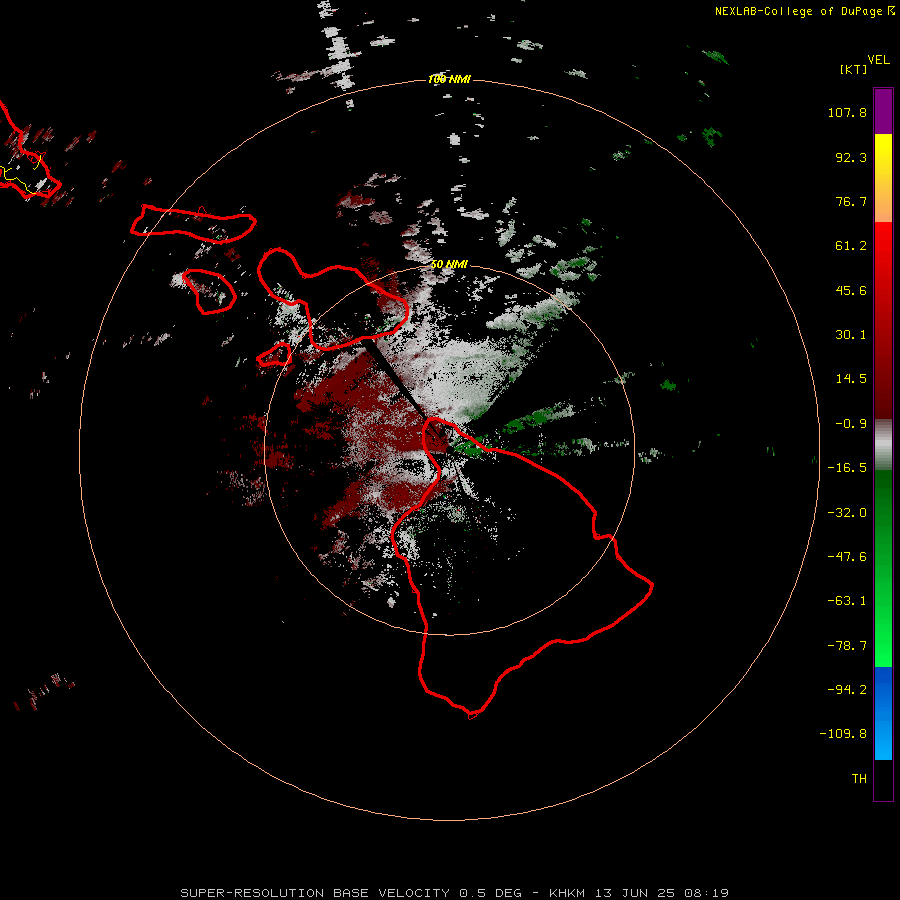
Task: Click the 61.2 legend value
Action: (851, 246)
